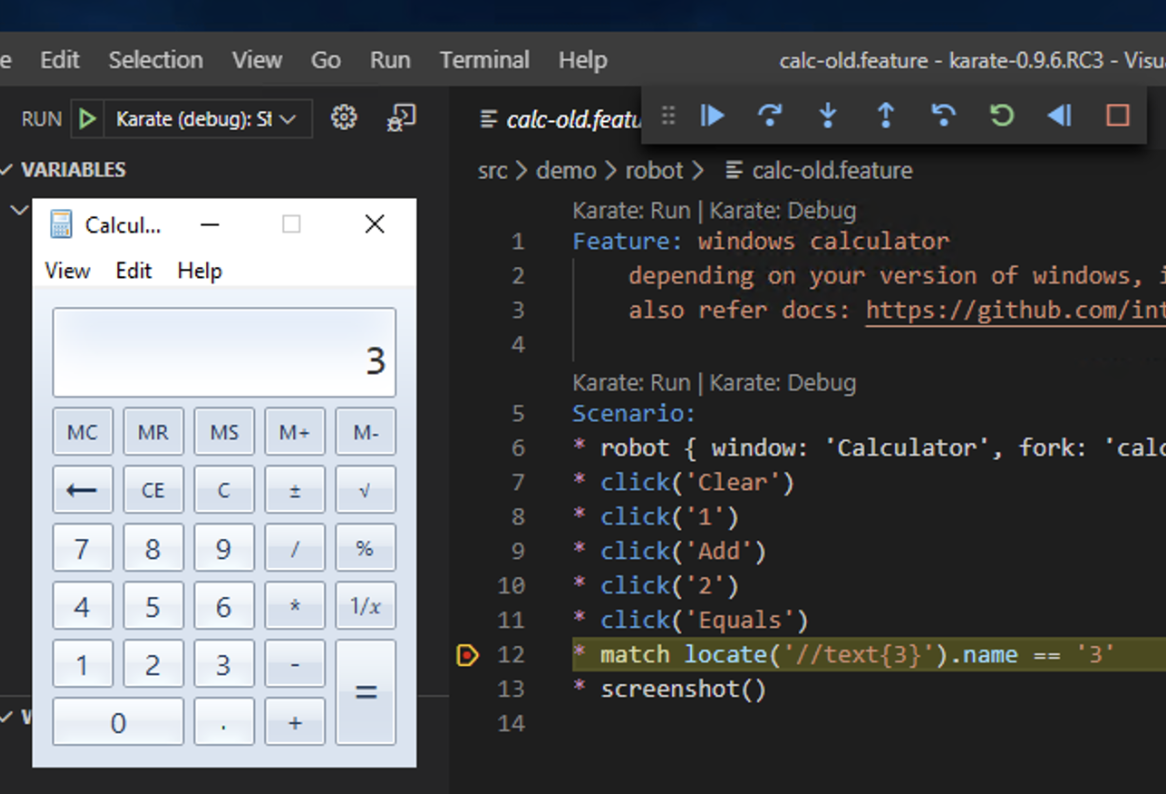Screen dimensions: 1166x794
Task: Open the Calculator View menu
Action: coord(67,271)
